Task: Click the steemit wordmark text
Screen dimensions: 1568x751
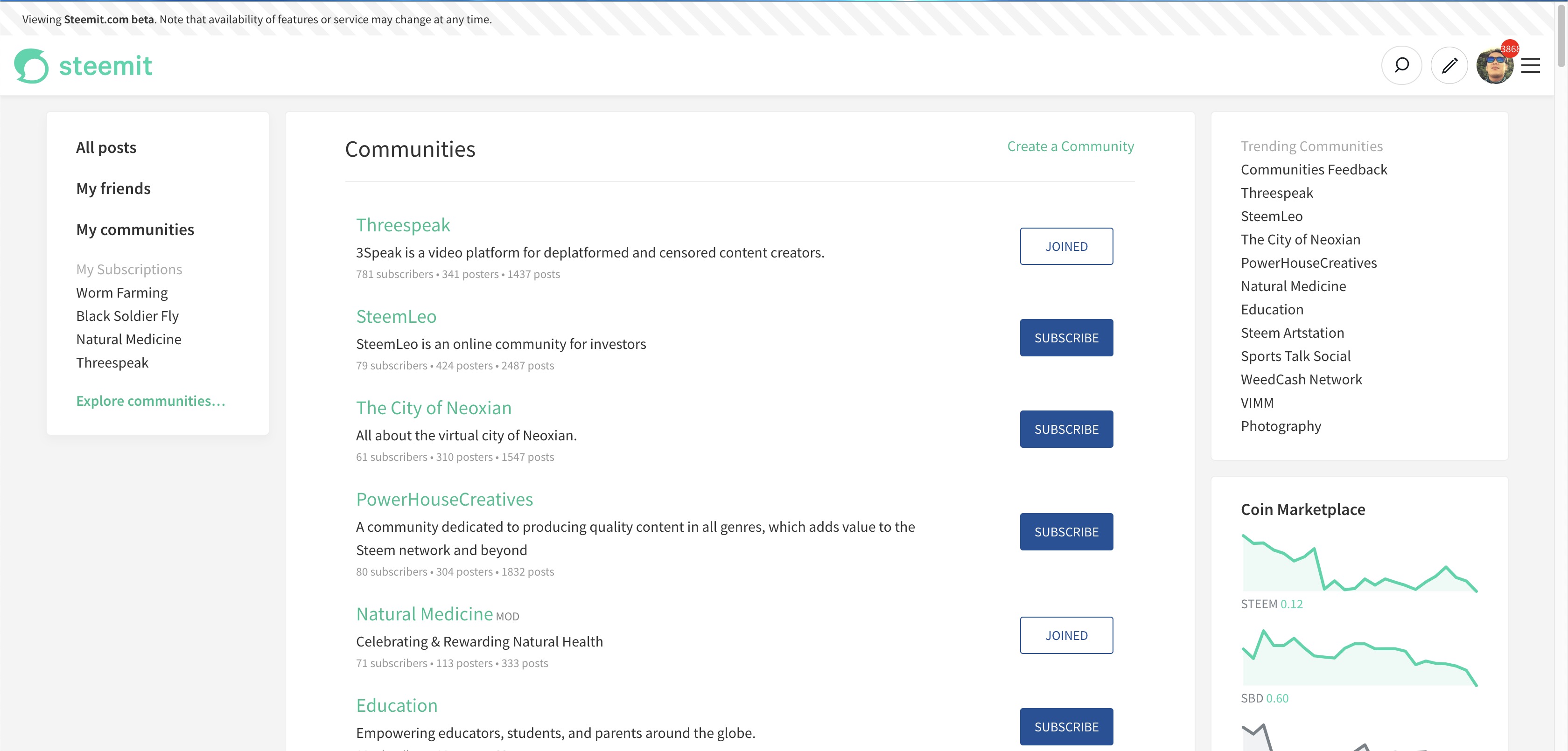Action: (x=105, y=66)
